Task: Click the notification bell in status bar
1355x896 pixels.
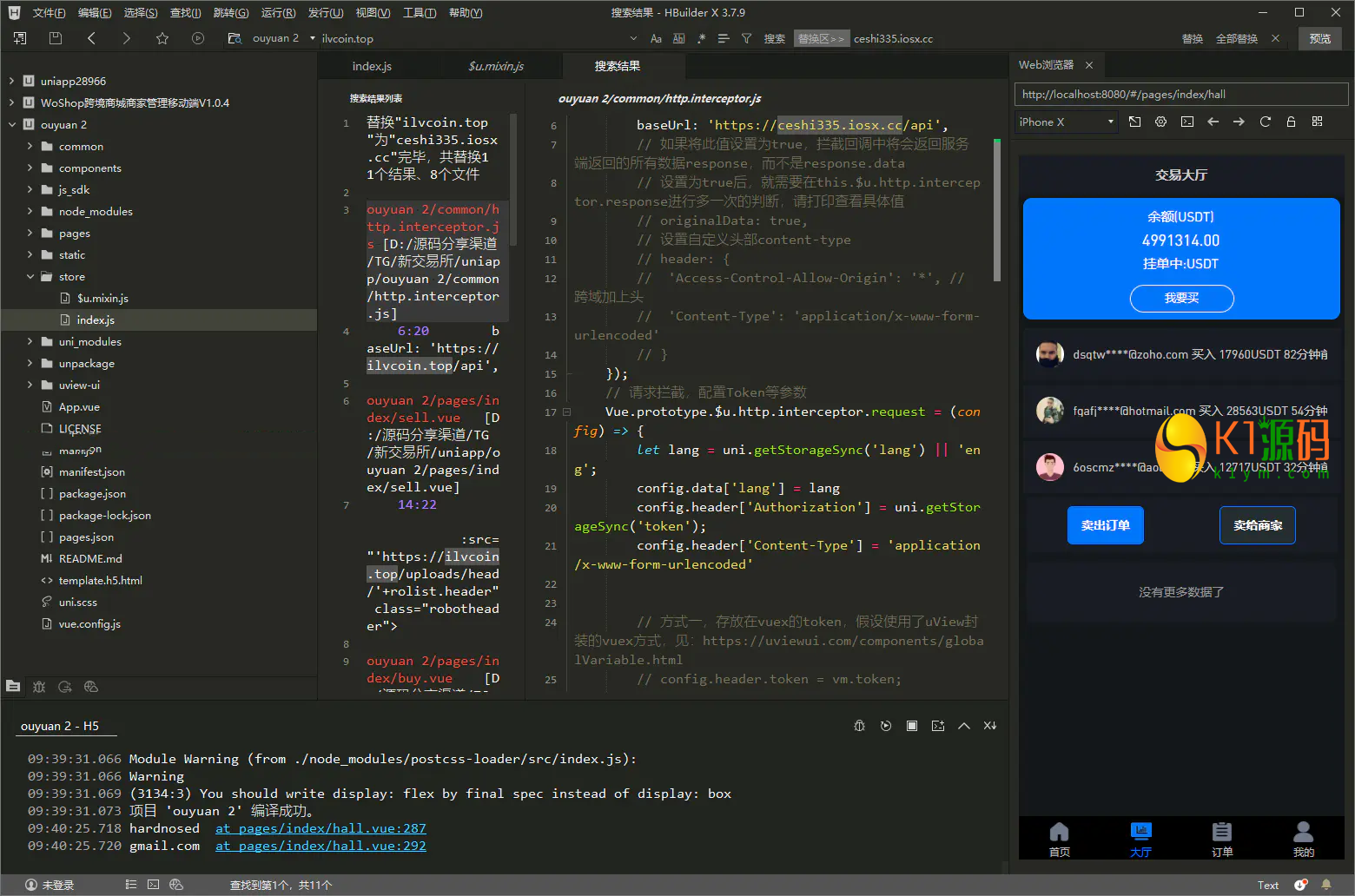Action: 1326,885
